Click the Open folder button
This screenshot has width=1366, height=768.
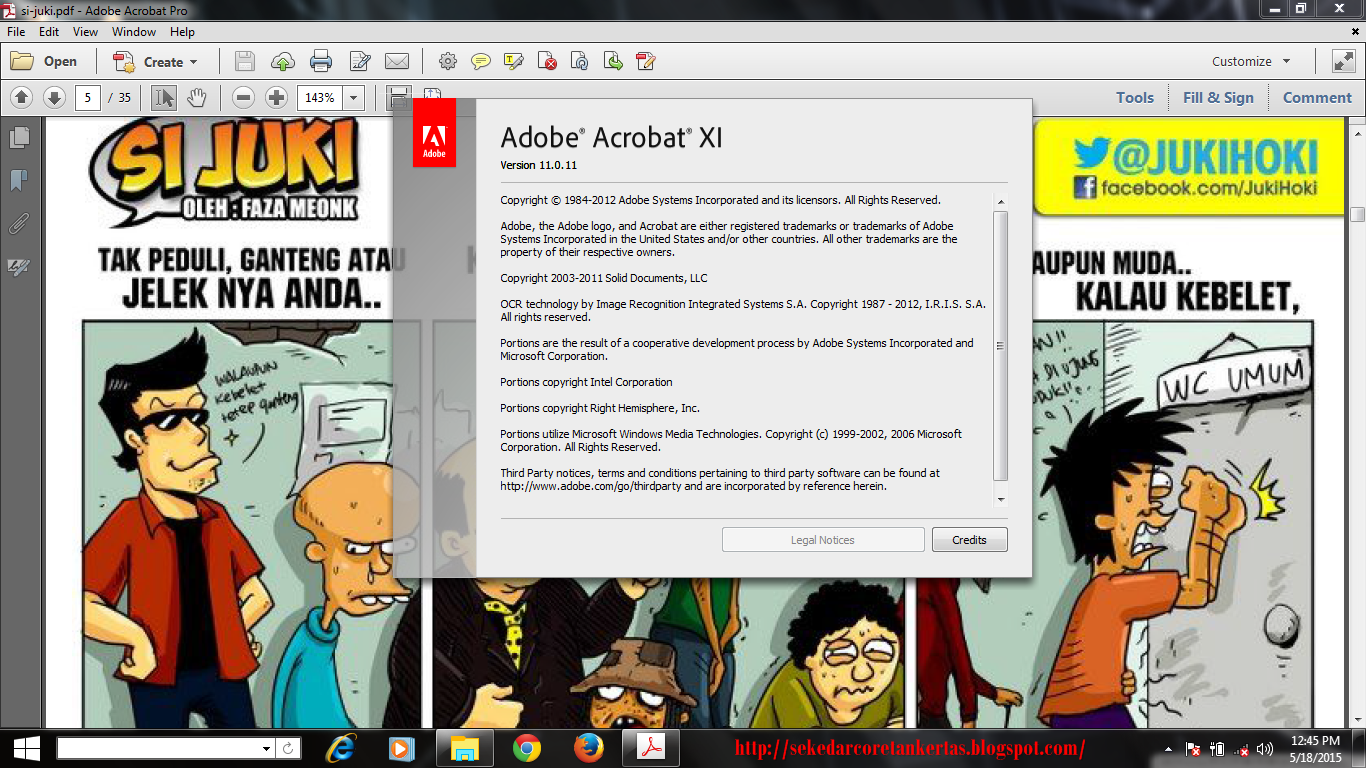44,61
